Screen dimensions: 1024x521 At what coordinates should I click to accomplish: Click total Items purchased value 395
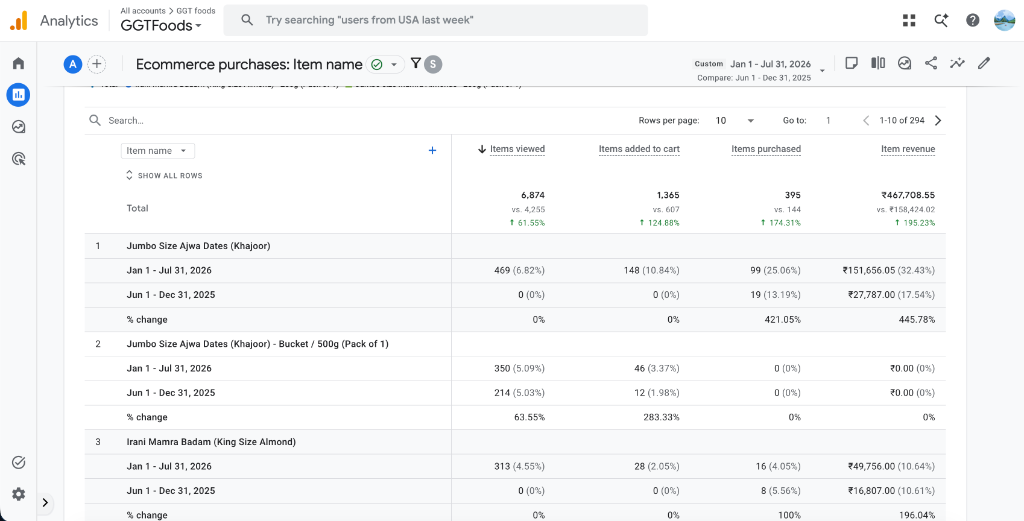[793, 195]
